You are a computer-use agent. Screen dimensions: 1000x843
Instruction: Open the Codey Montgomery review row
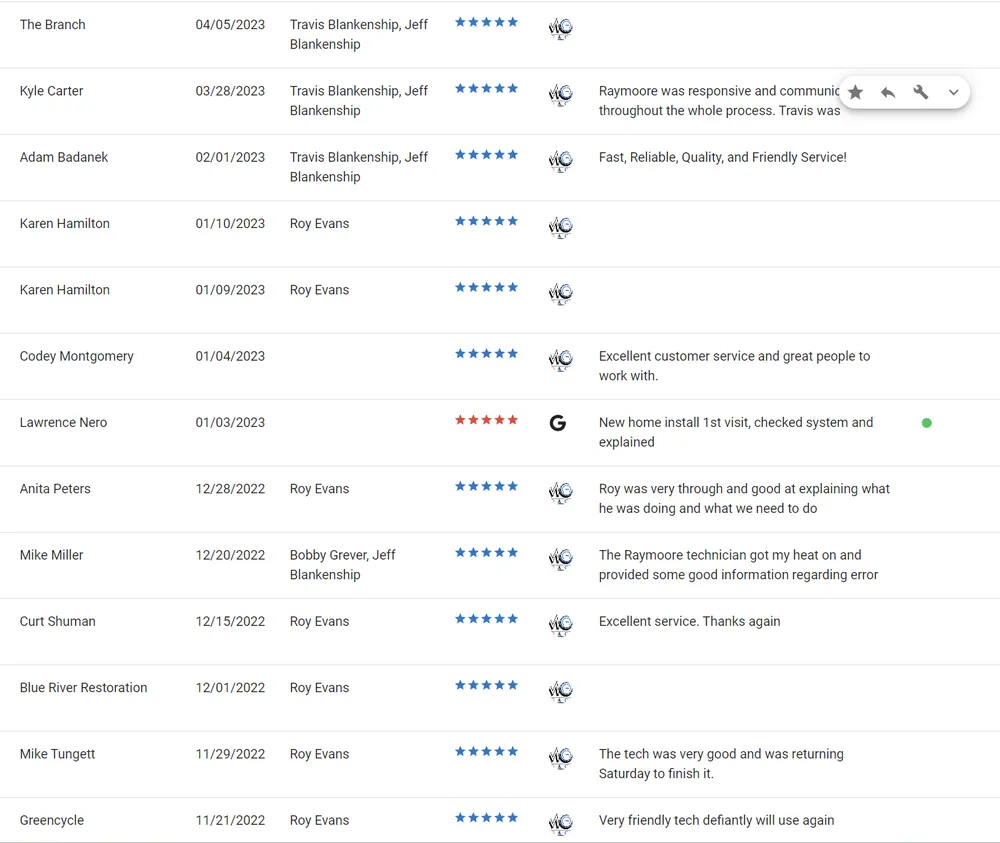[x=76, y=356]
